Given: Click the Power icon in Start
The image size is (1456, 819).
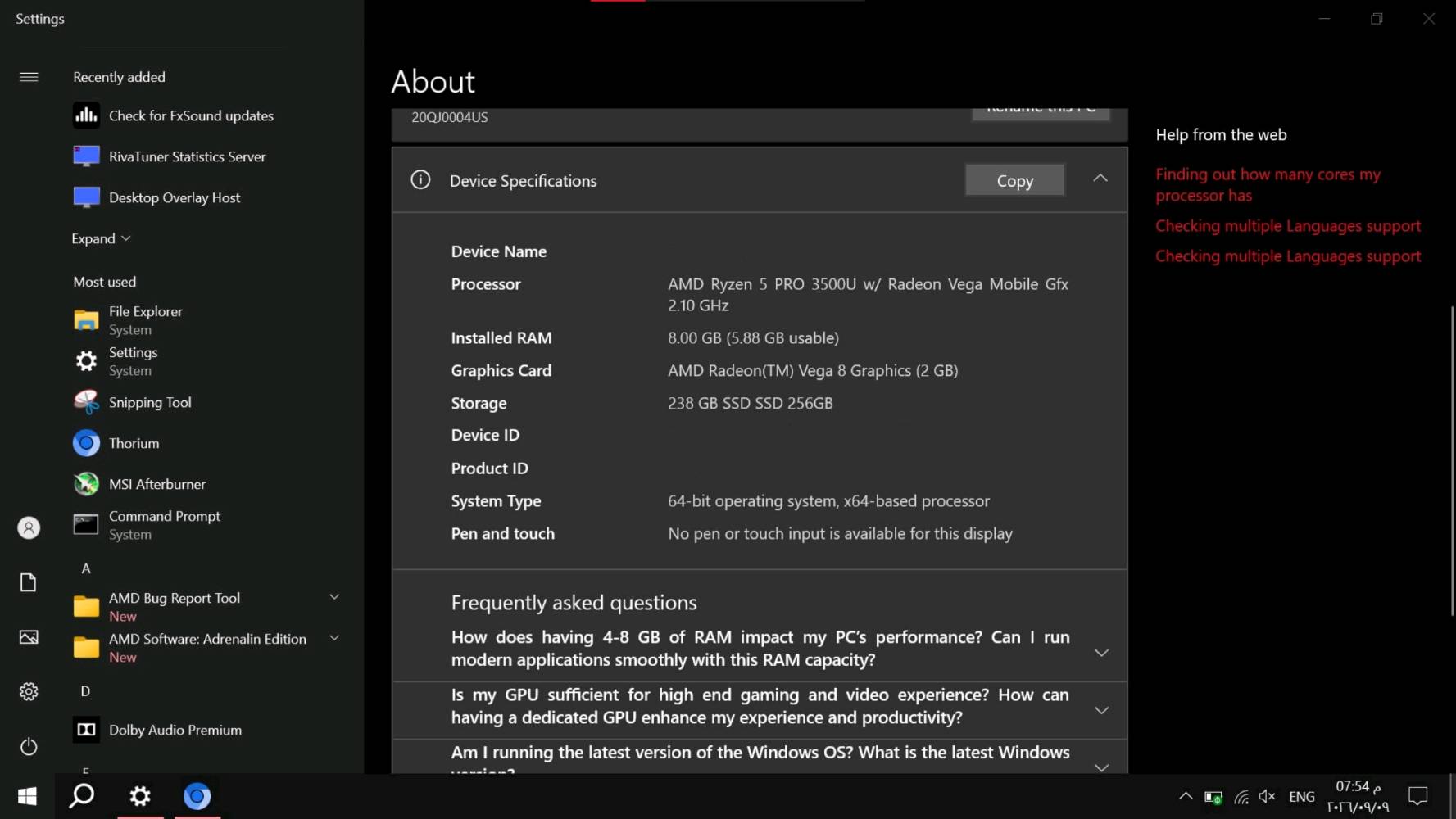Looking at the screenshot, I should click(x=29, y=747).
